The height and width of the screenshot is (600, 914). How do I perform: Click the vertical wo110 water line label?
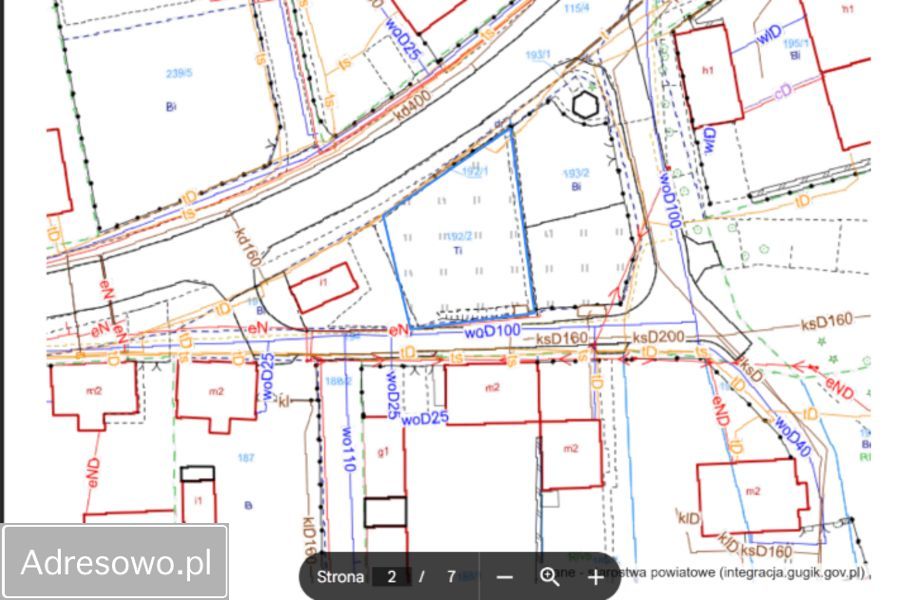coord(347,449)
